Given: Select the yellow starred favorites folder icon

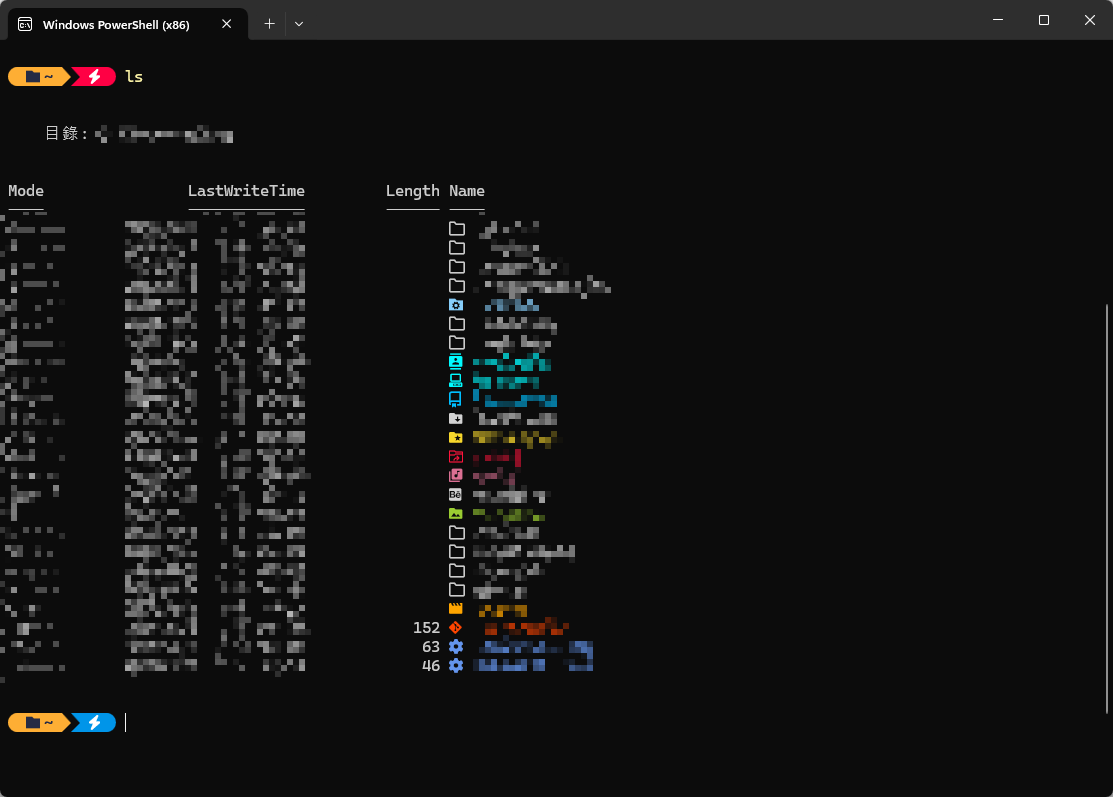Looking at the screenshot, I should click(x=456, y=437).
